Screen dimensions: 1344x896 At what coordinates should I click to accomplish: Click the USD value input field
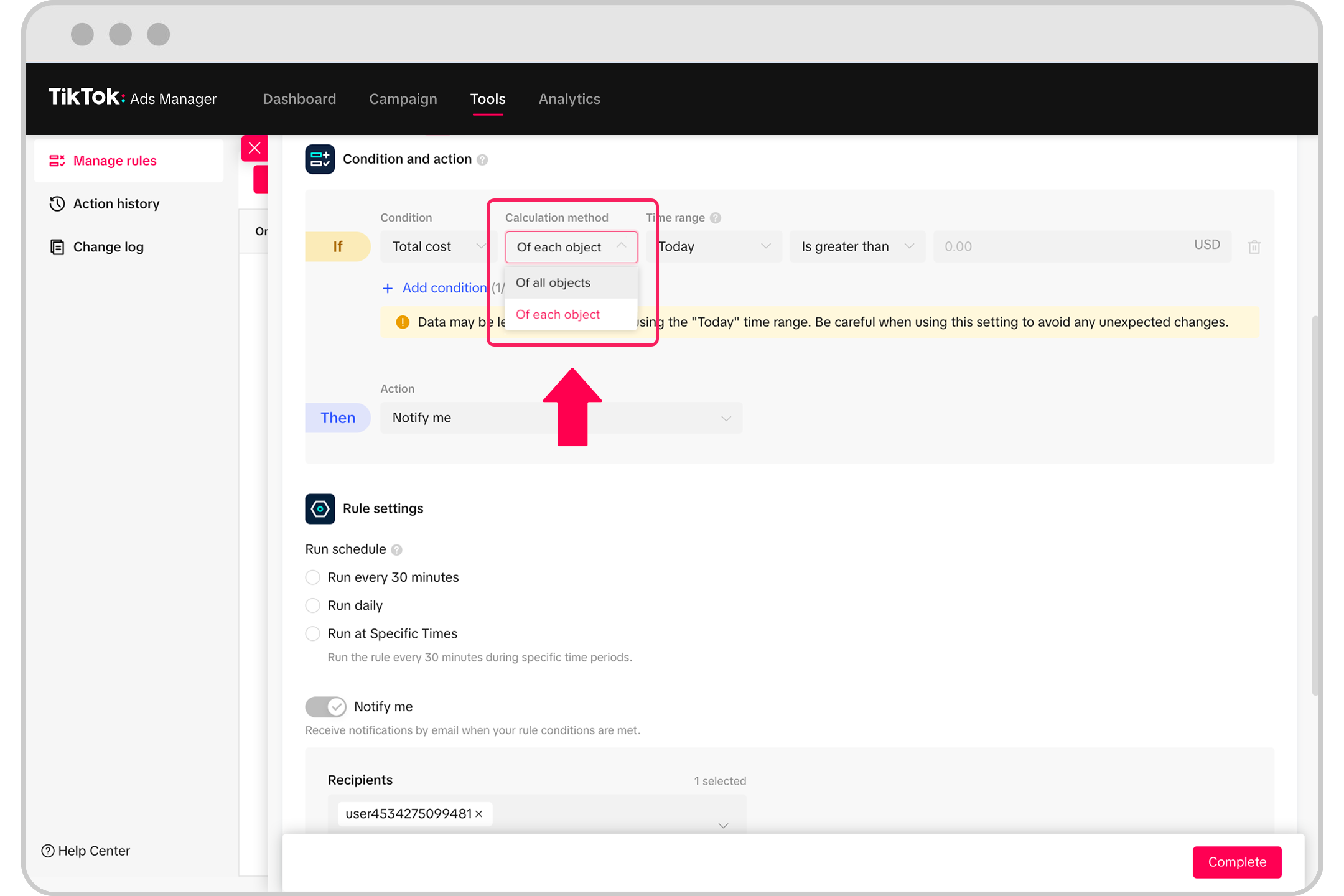click(1058, 246)
